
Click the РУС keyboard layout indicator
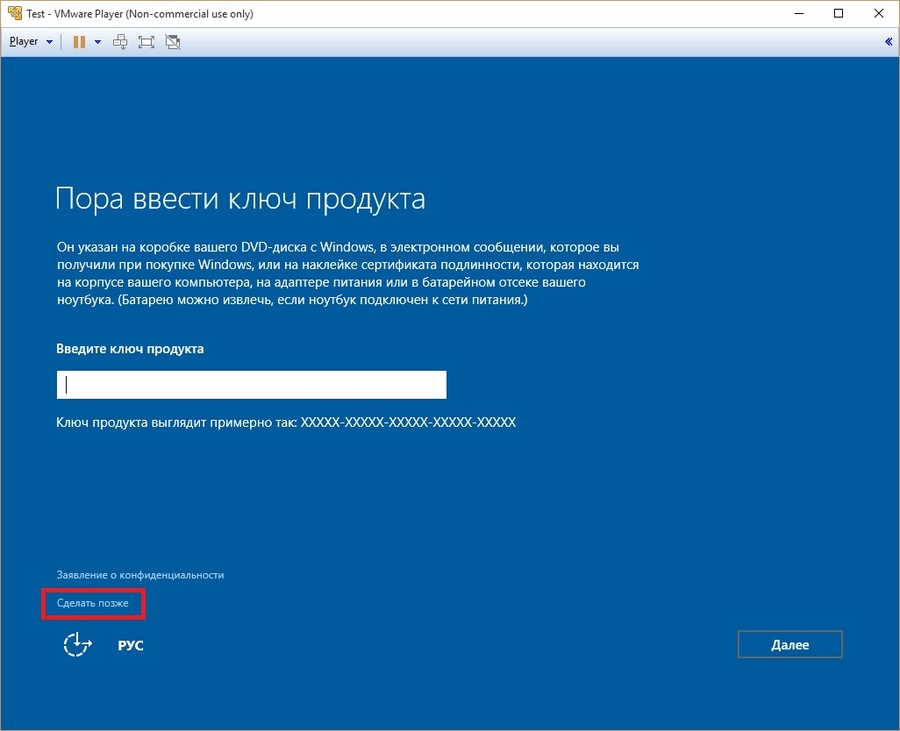coord(130,645)
